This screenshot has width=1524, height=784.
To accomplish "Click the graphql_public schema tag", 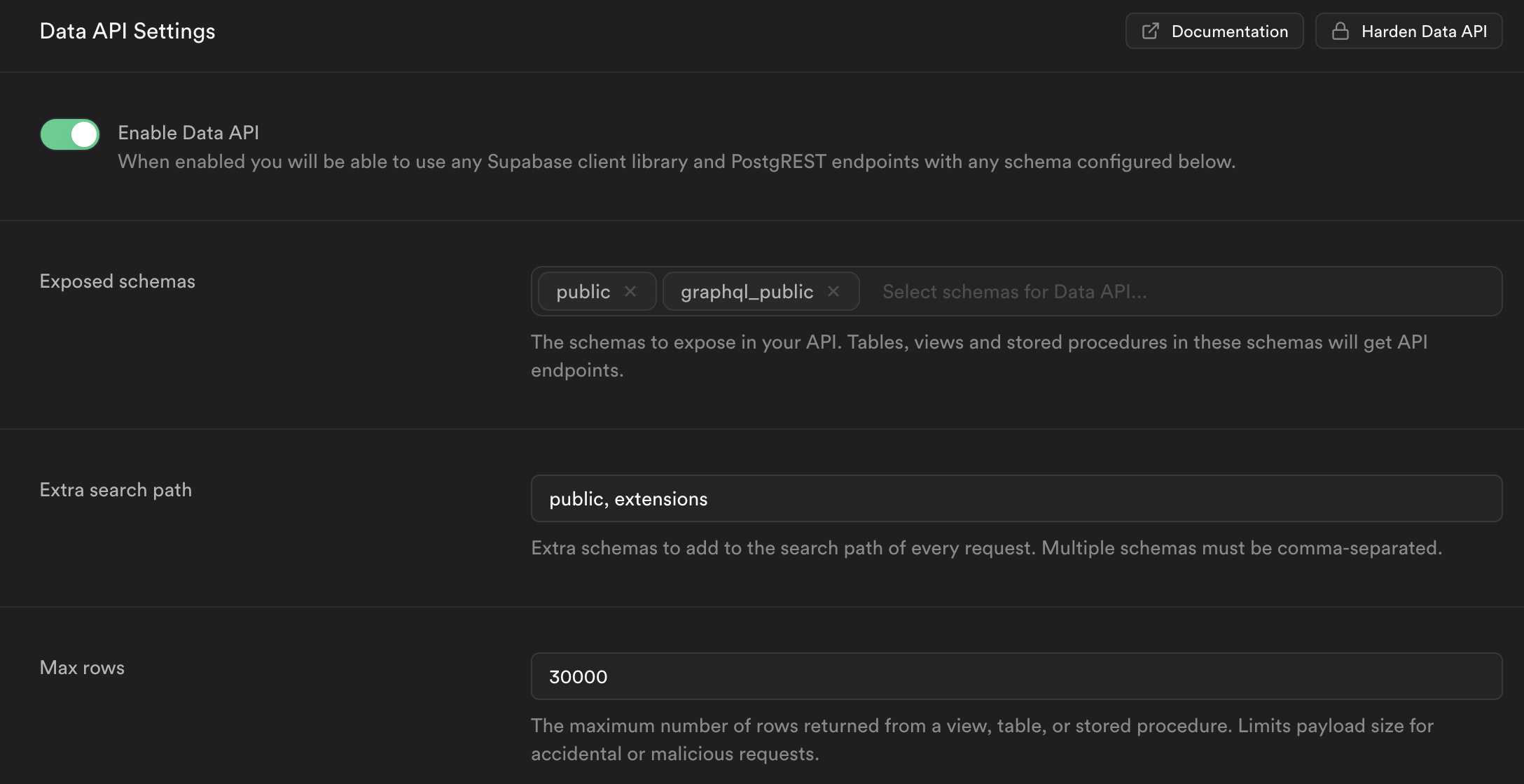I will click(x=747, y=291).
